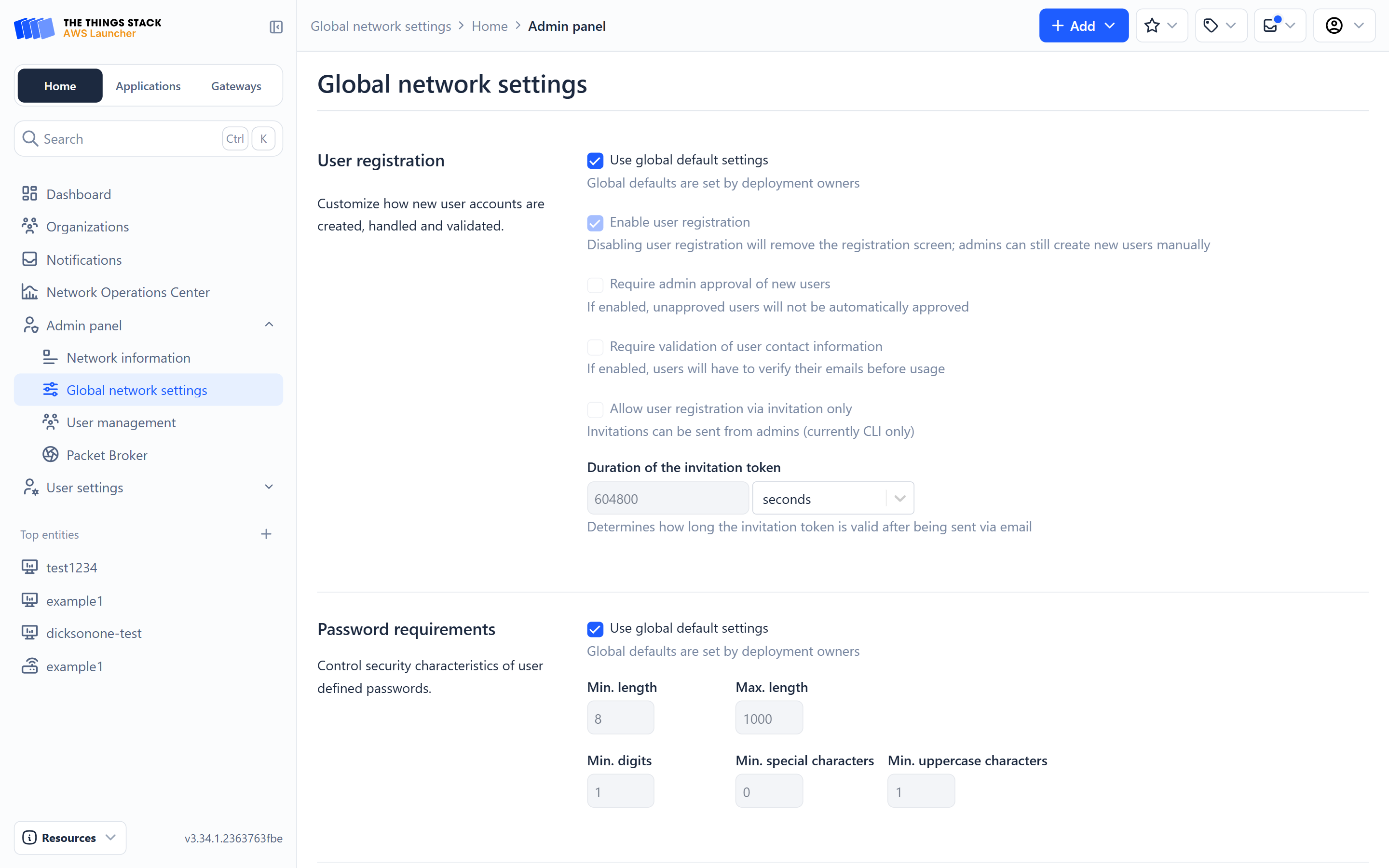Open Organizations from sidebar
This screenshot has width=1389, height=868.
click(x=149, y=226)
